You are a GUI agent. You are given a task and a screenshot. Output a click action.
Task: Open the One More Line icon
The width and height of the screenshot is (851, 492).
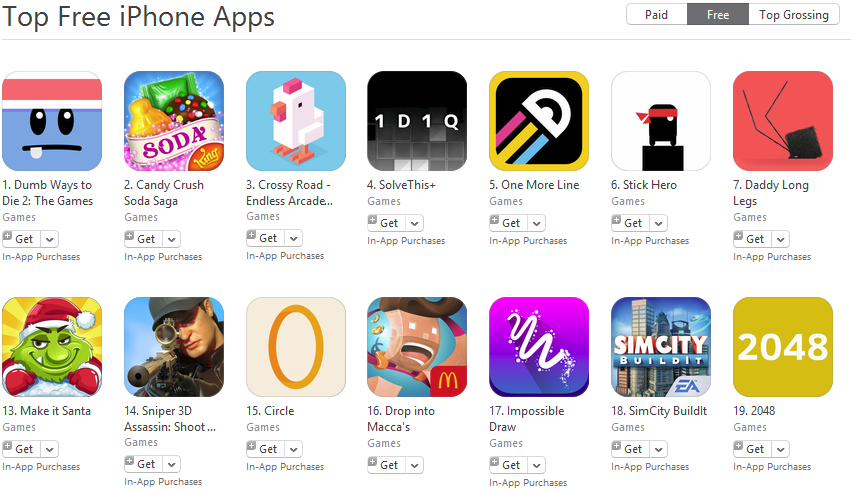pyautogui.click(x=539, y=121)
